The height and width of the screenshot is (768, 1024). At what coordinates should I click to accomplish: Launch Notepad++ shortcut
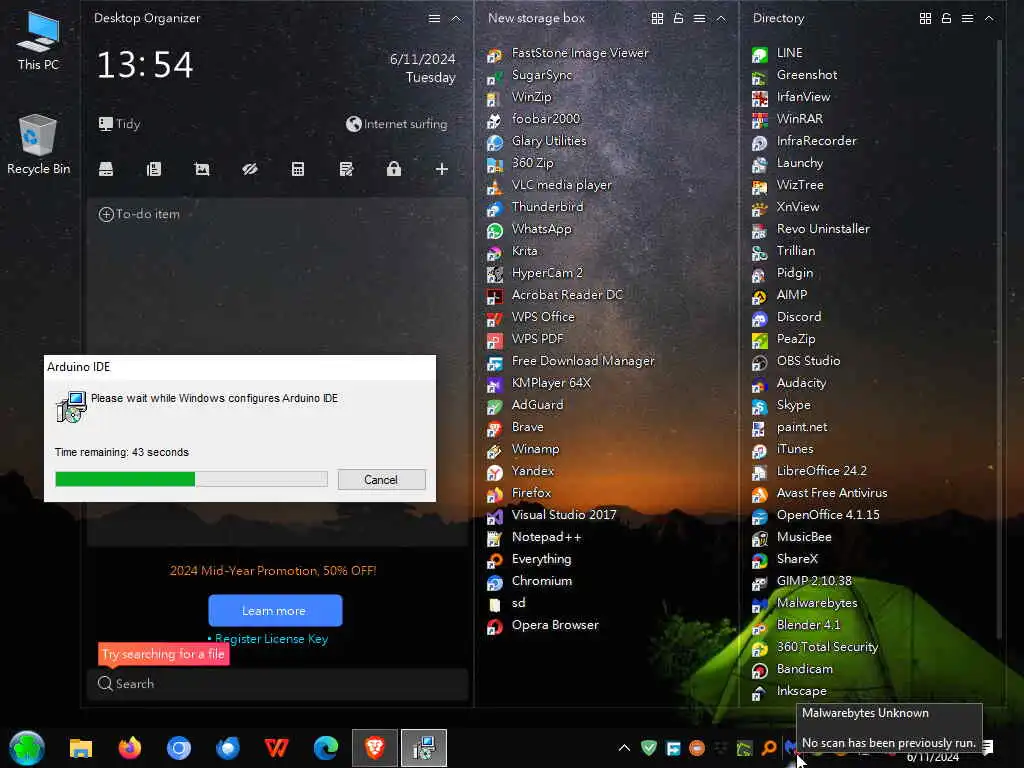(534, 537)
